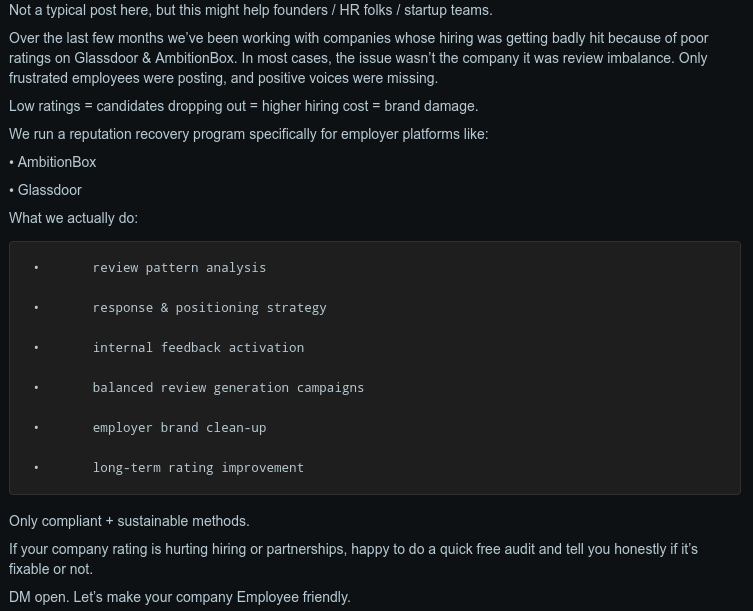Click the "We run a reputation recovery program" sentence
This screenshot has height=611, width=753.
pos(248,134)
